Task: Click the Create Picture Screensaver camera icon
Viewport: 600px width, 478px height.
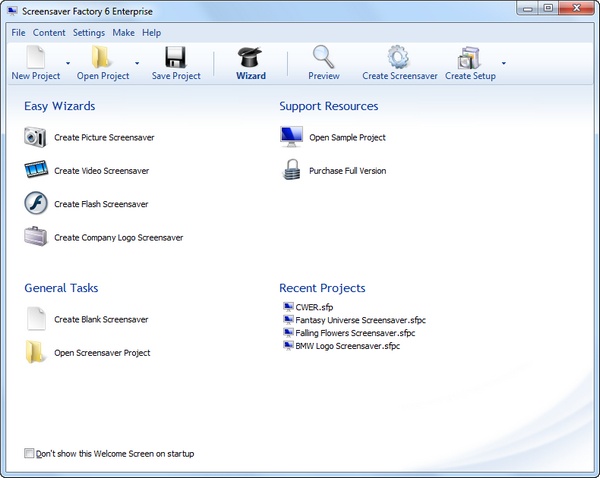Action: point(36,138)
